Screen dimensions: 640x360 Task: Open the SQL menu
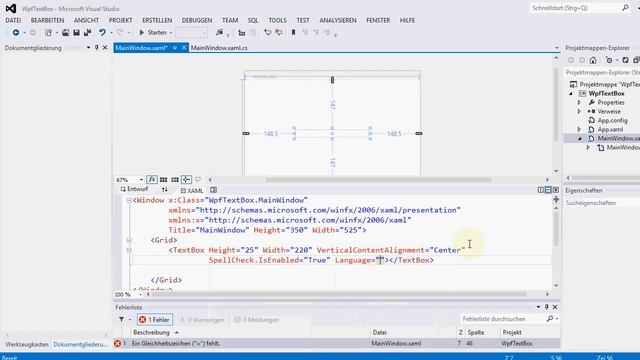[x=253, y=20]
